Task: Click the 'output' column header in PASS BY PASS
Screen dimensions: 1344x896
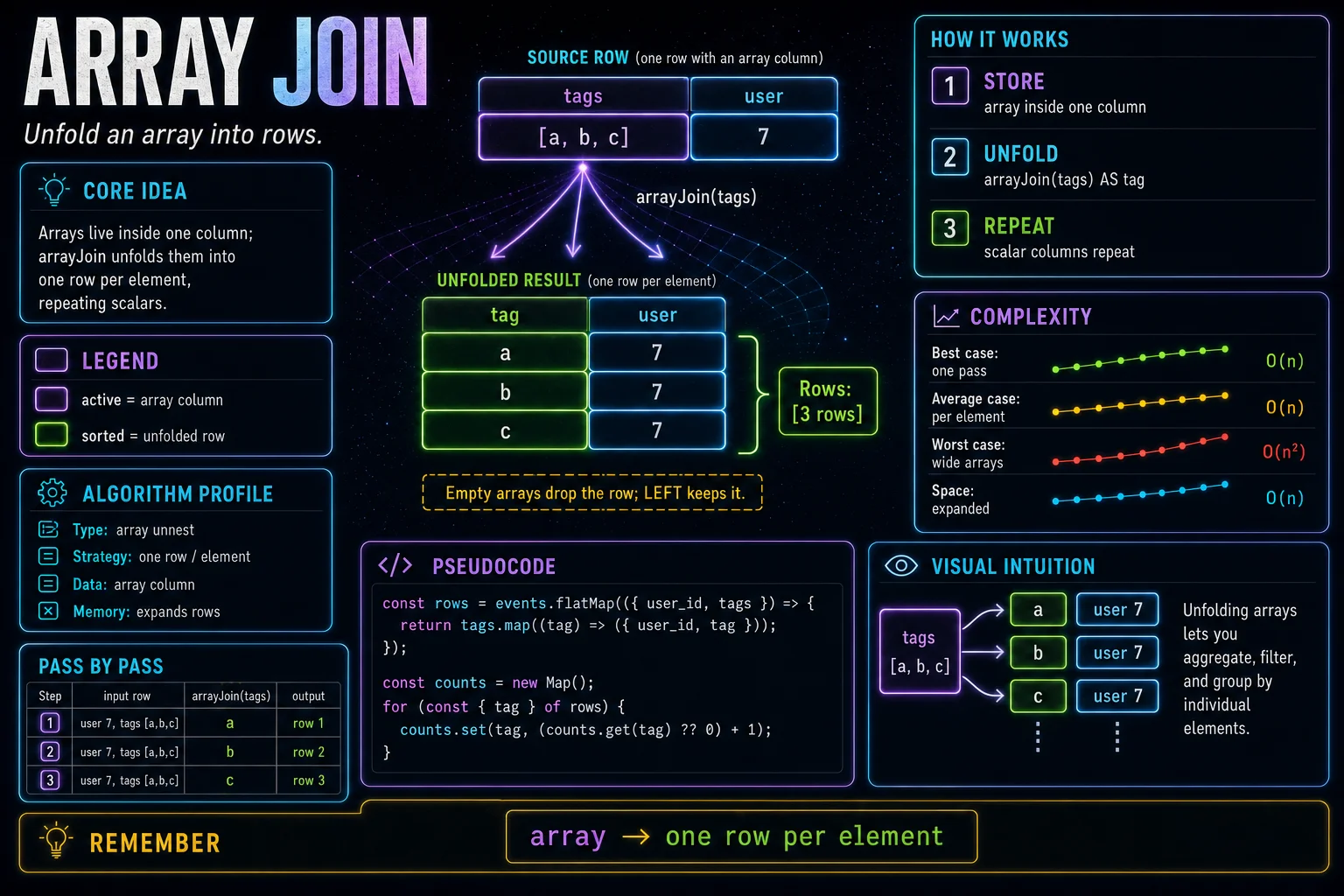Action: pyautogui.click(x=309, y=696)
